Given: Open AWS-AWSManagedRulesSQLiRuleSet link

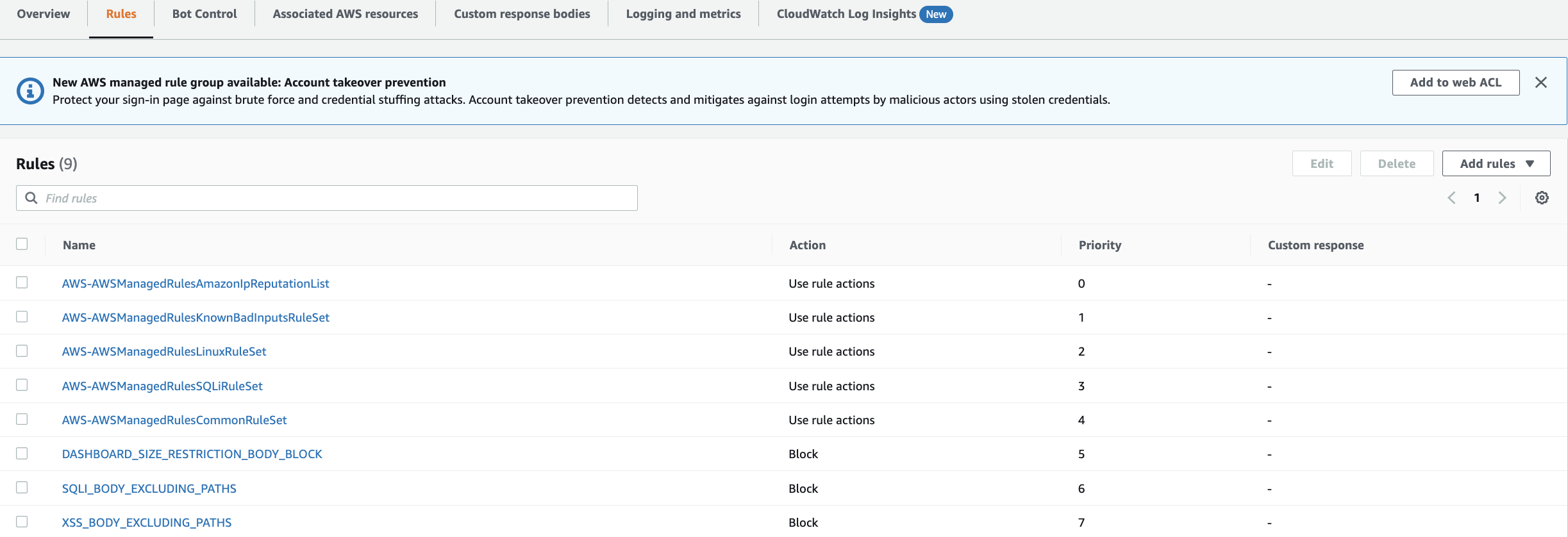Looking at the screenshot, I should click(162, 386).
